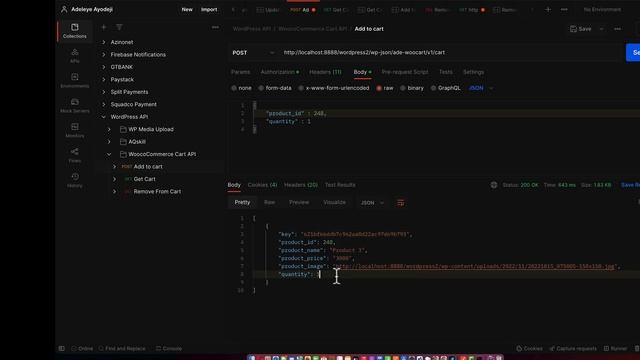Screen dimensions: 640x360
Task: Expand the Split Payments collection
Action: pos(104,92)
